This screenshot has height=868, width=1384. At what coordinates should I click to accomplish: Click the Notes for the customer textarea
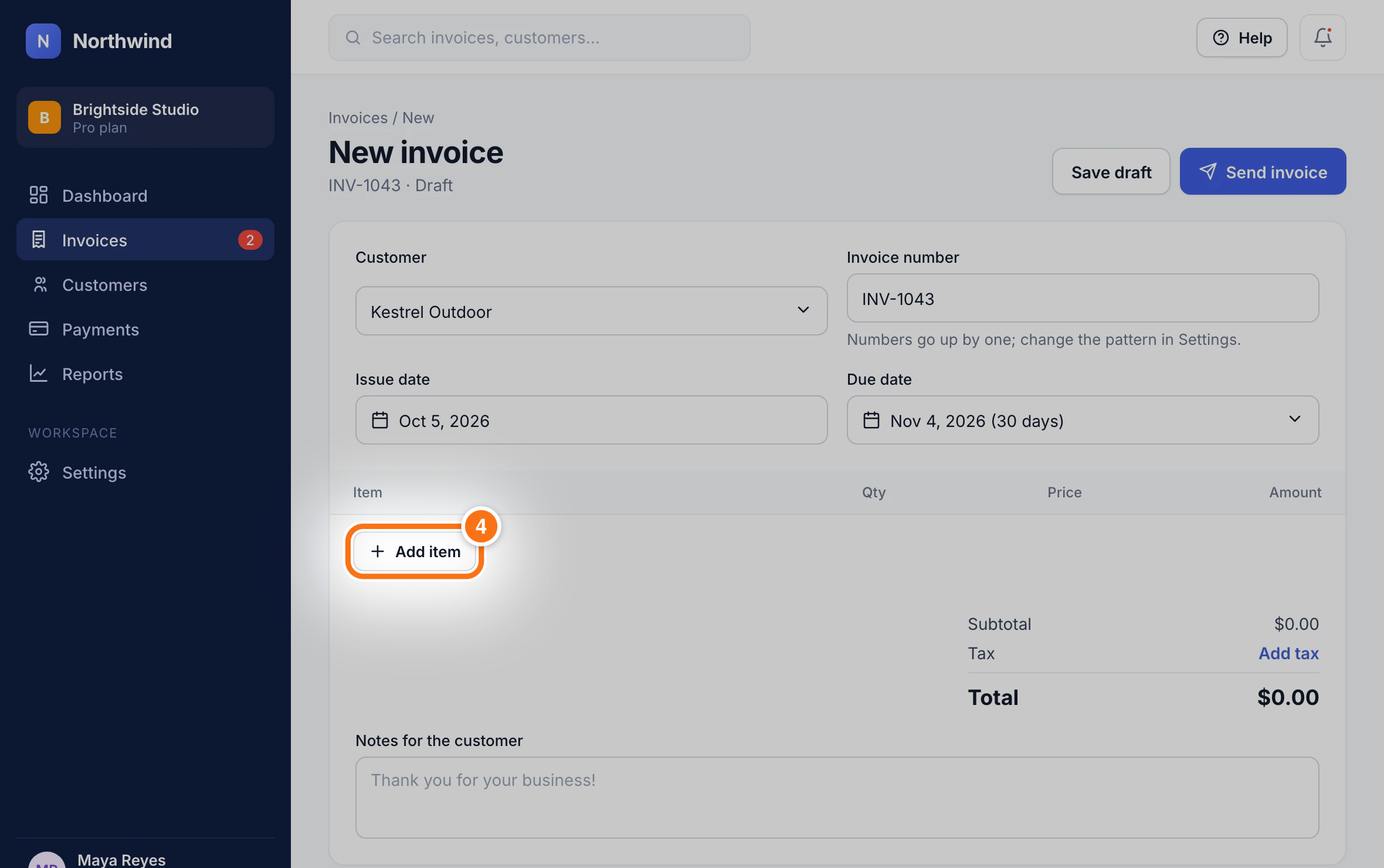tap(837, 797)
